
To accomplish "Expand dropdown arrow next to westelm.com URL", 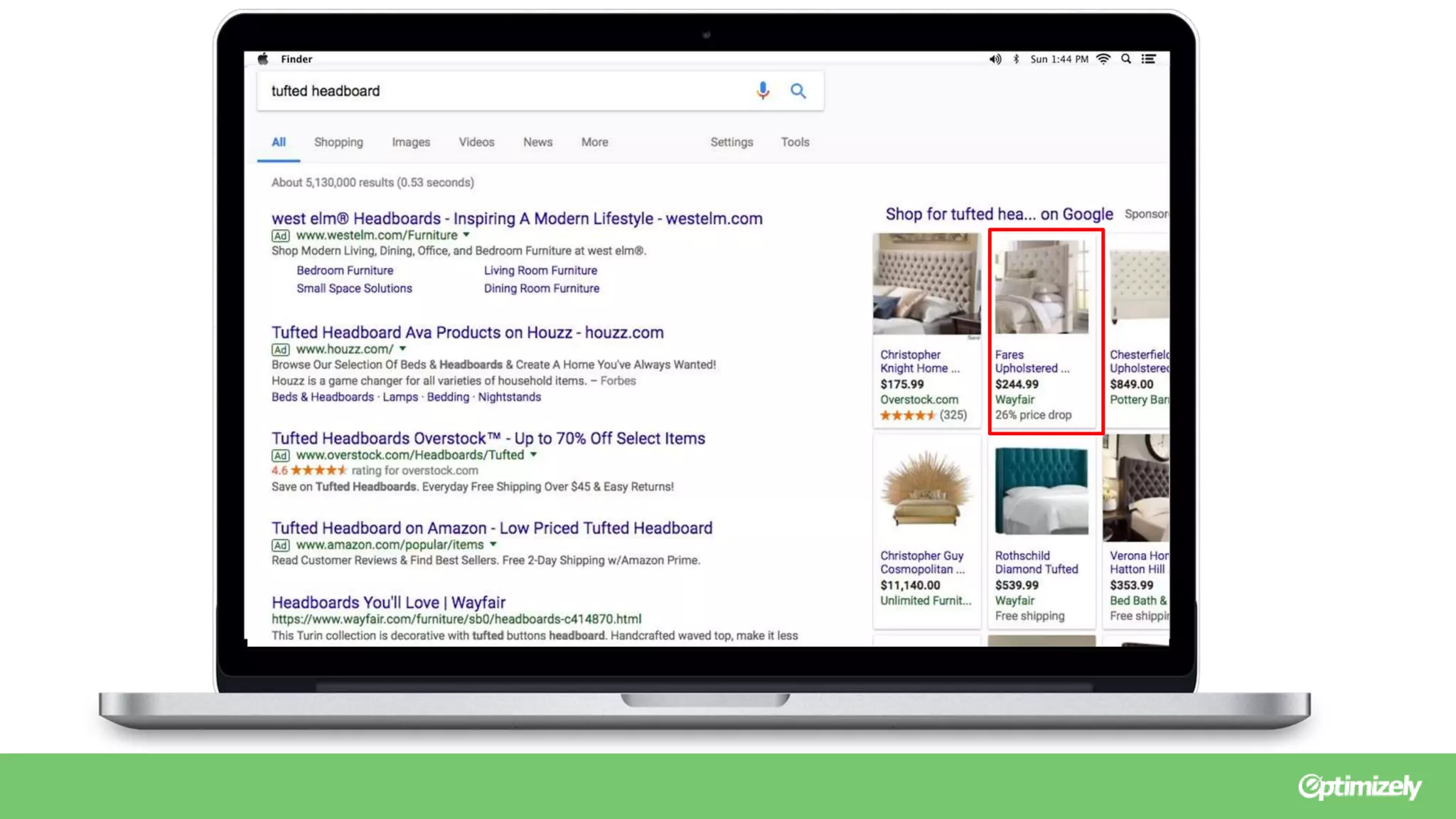I will coord(466,235).
